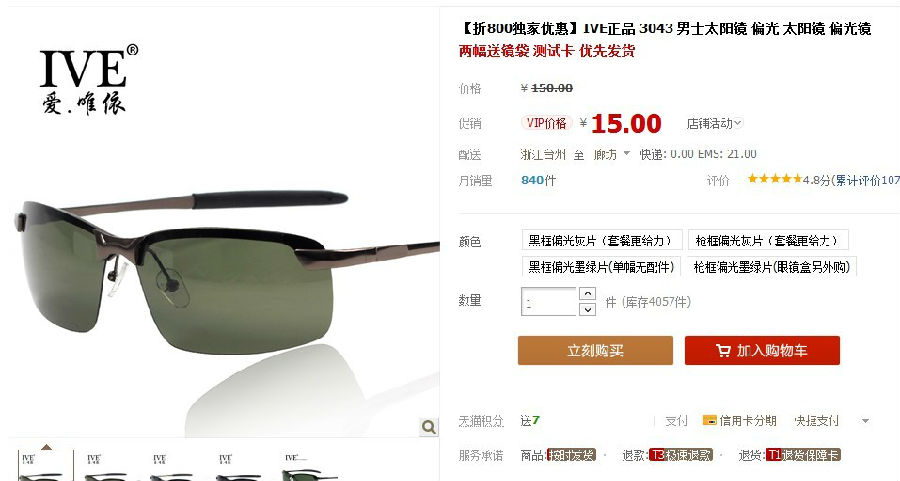Screen dimensions: 900x481
Task: Click the T3 极速退款 service badge
Action: (681, 455)
